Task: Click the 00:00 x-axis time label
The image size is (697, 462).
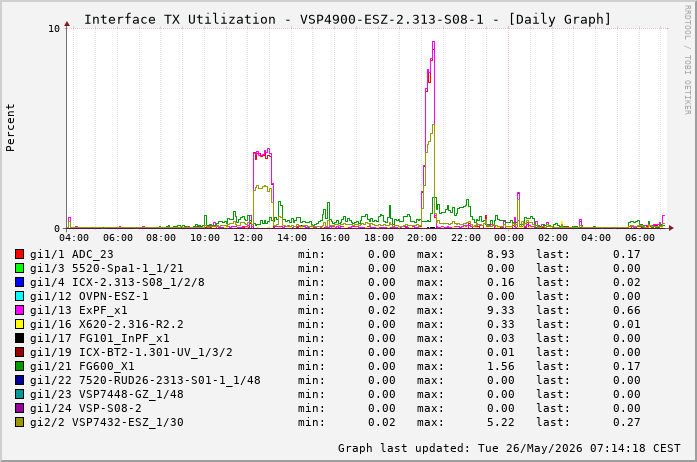Action: 509,238
